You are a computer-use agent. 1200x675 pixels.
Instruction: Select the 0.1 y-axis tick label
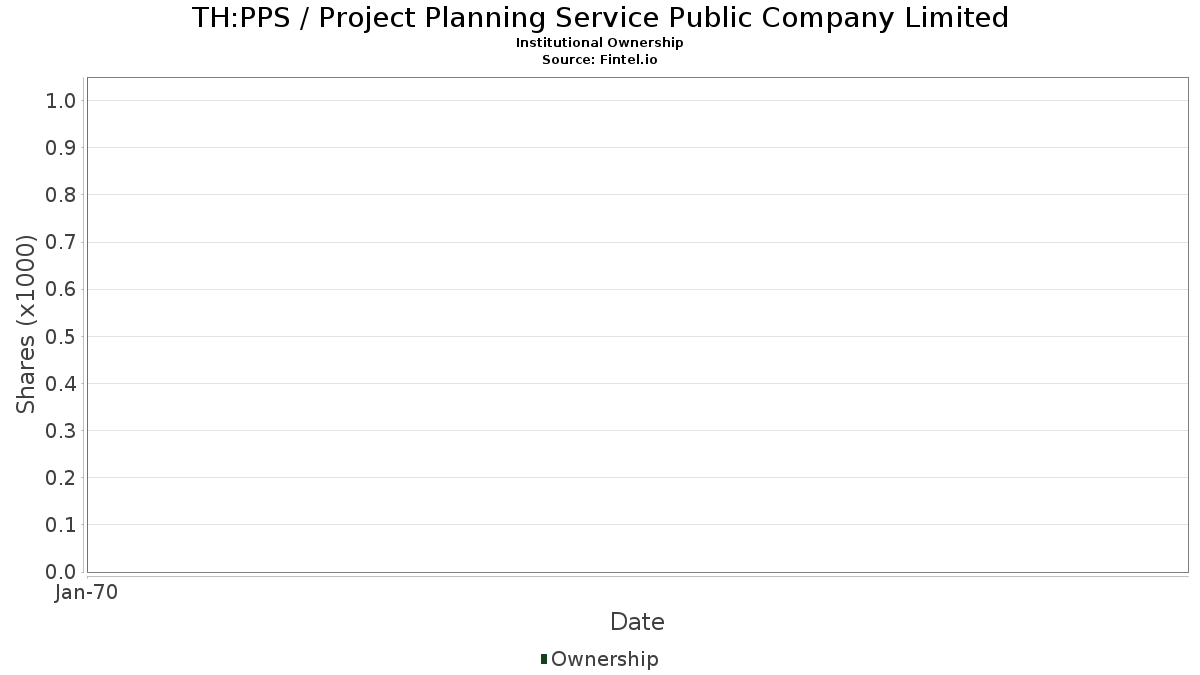click(61, 525)
